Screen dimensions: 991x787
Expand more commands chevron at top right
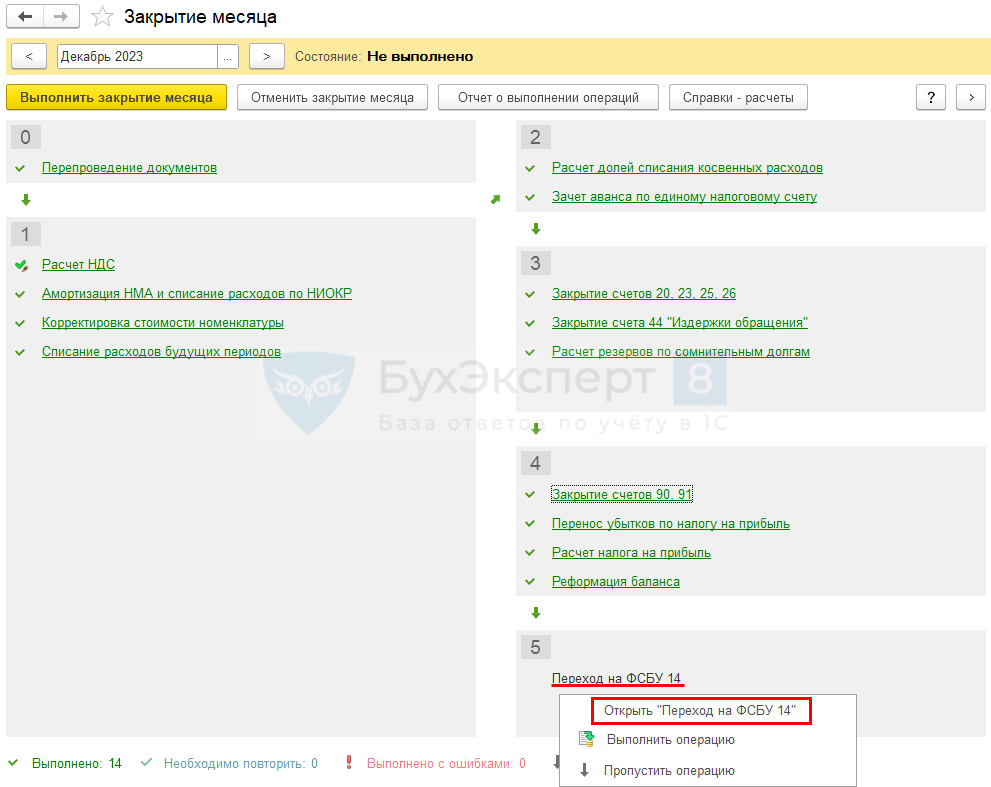click(971, 98)
